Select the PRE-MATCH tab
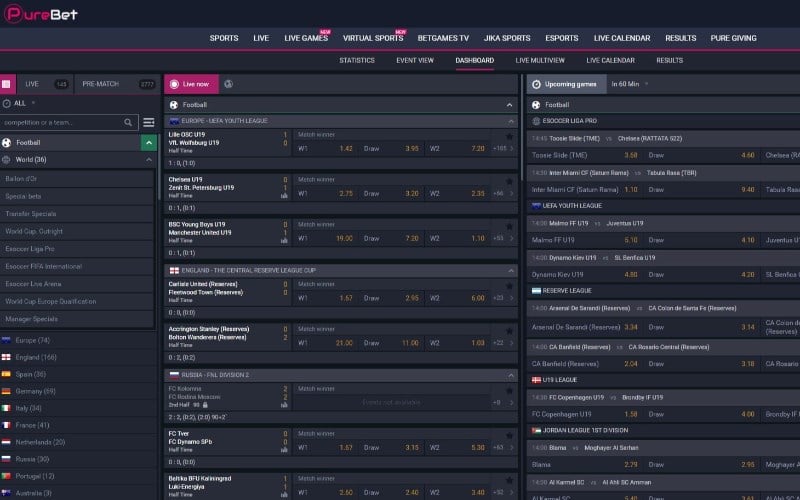 (117, 84)
